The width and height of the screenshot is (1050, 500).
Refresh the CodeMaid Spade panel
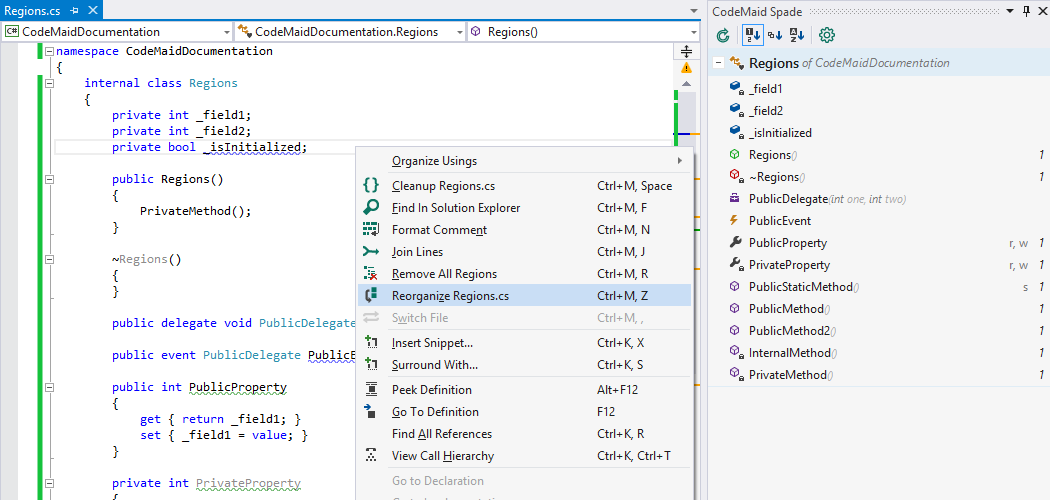tap(723, 35)
